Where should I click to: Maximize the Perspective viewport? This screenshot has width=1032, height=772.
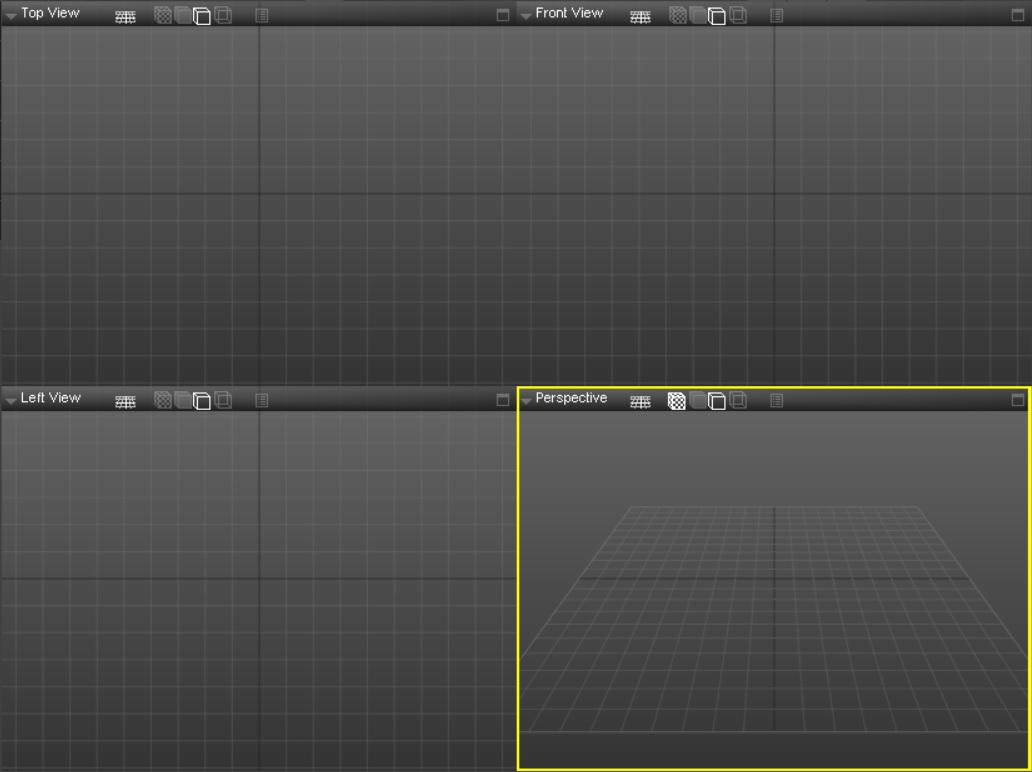coord(1018,400)
